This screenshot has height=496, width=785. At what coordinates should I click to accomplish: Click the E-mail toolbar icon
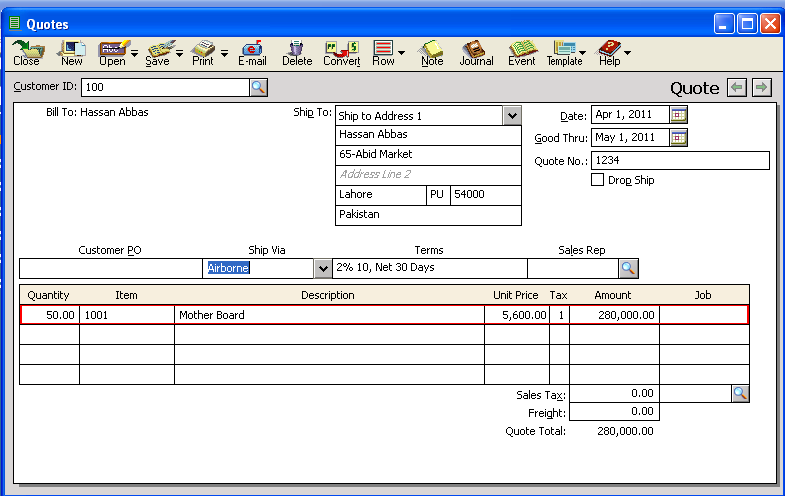252,53
